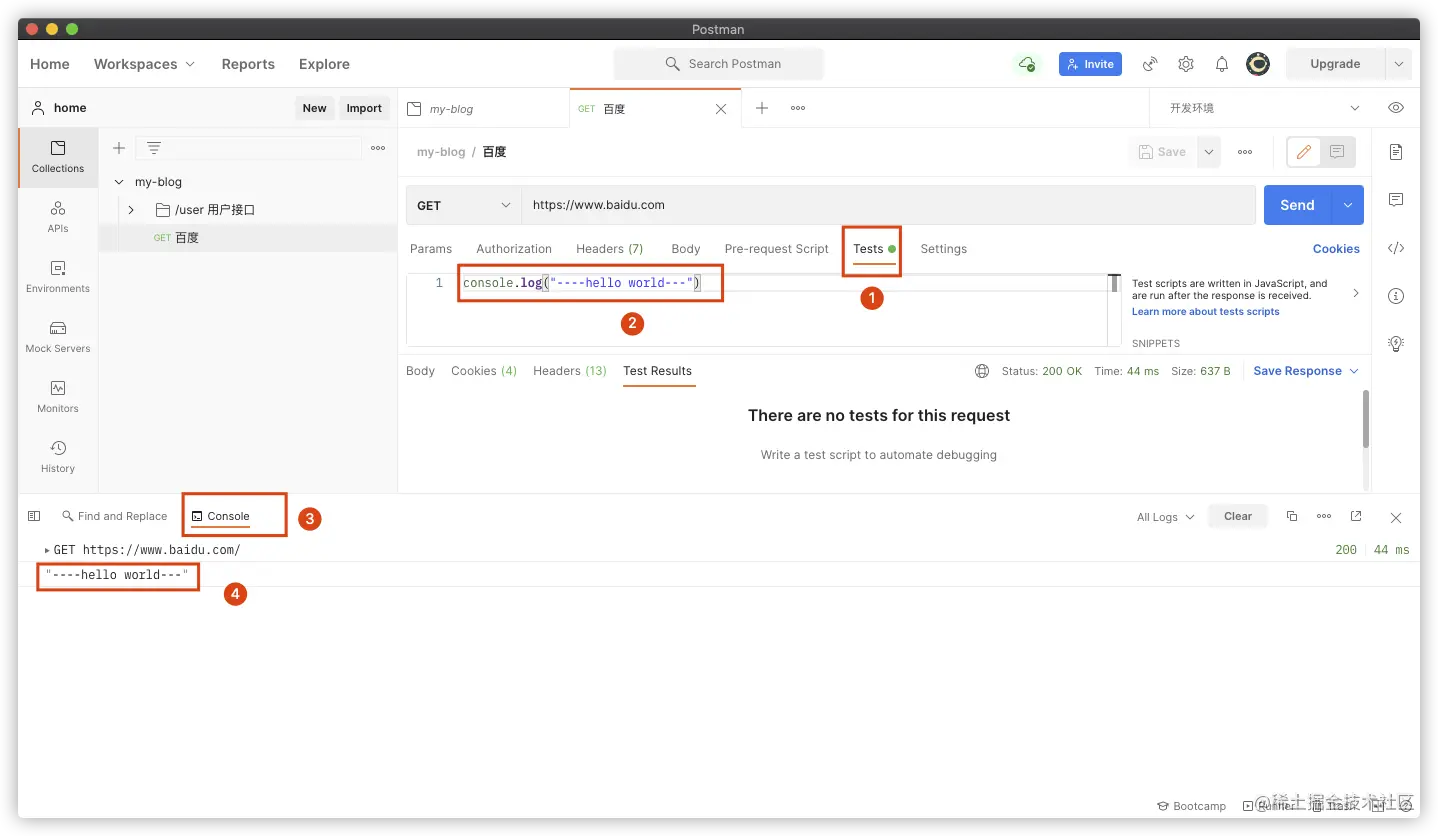
Task: Open the Cookies link
Action: [x=1336, y=249]
